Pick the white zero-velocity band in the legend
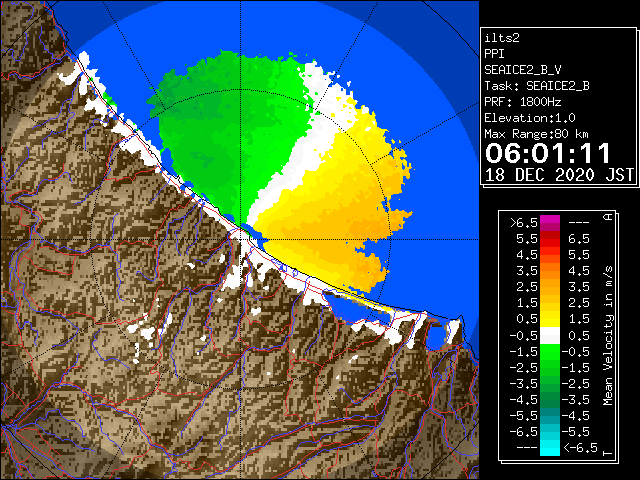 coord(550,336)
